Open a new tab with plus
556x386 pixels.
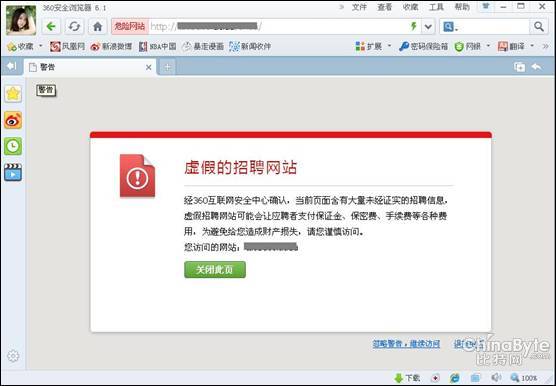pos(168,67)
